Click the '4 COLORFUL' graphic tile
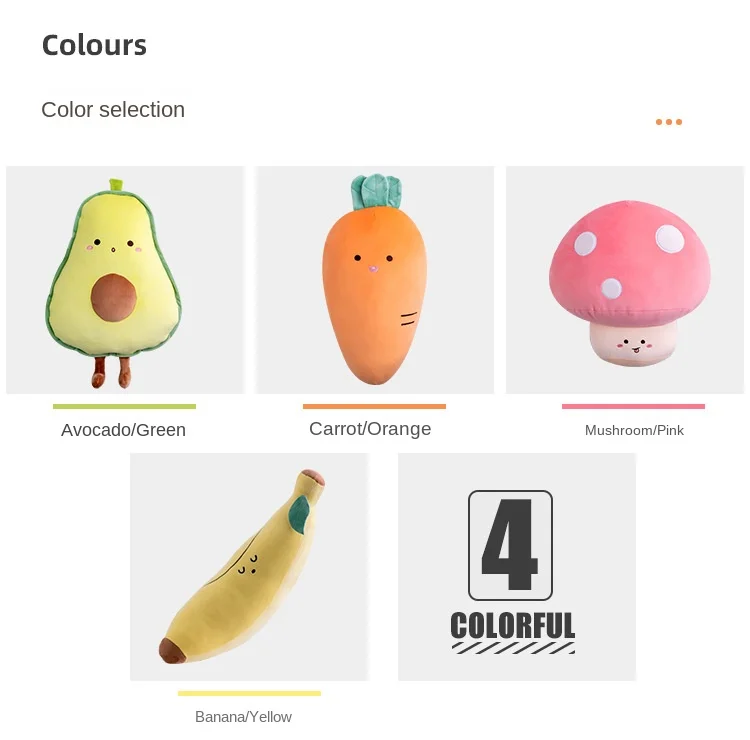 (517, 567)
